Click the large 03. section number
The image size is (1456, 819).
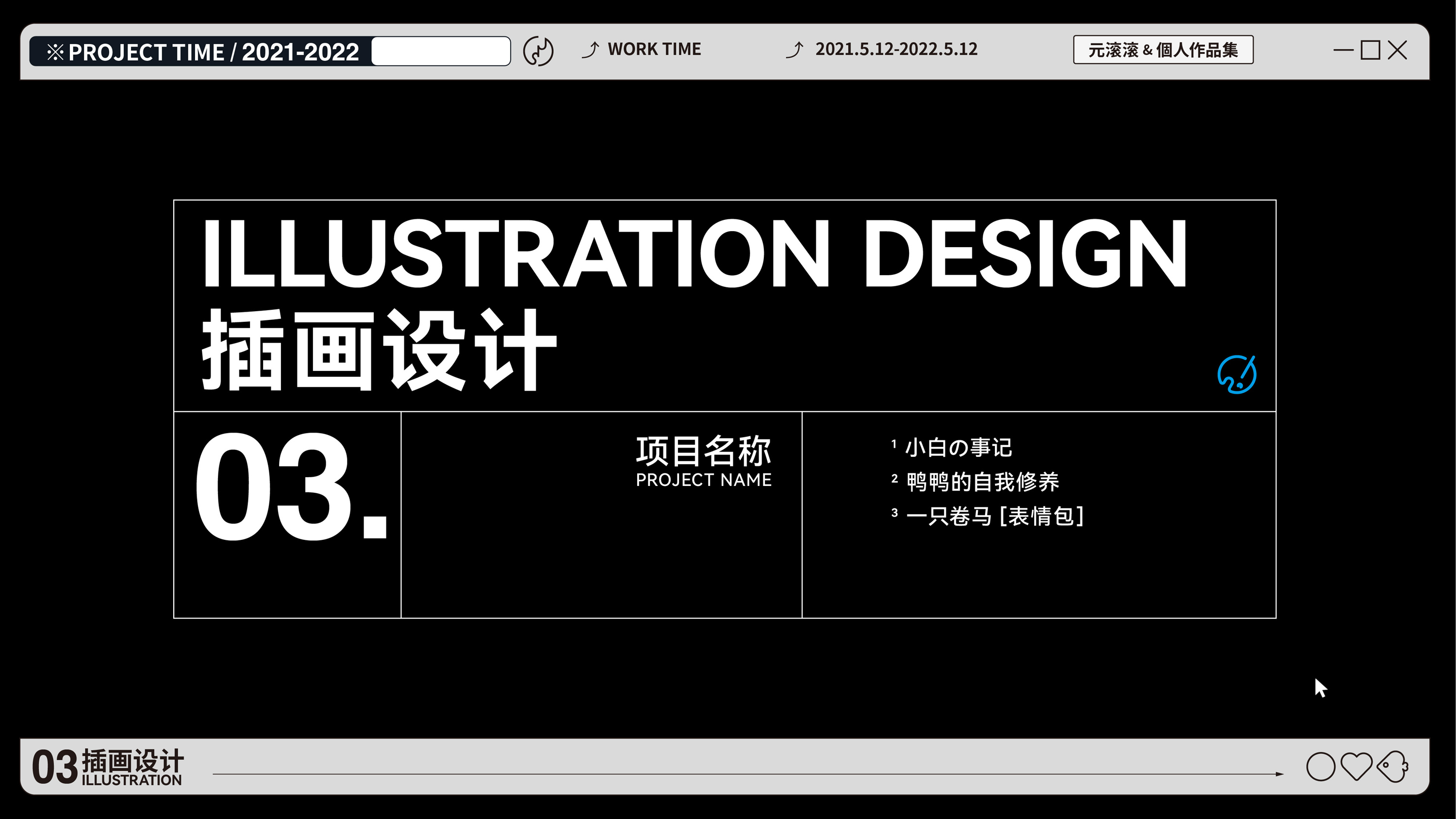(x=291, y=486)
